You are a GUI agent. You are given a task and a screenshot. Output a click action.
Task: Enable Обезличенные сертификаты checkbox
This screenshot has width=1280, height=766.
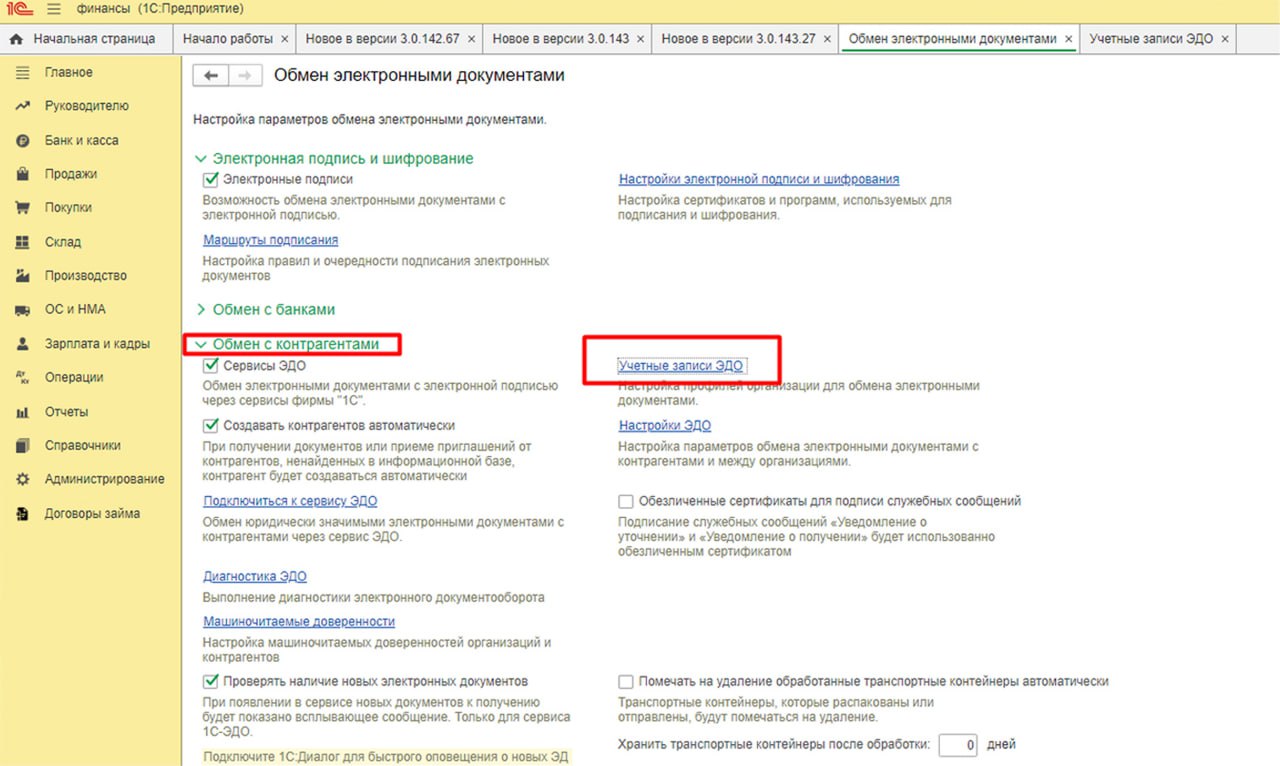626,501
